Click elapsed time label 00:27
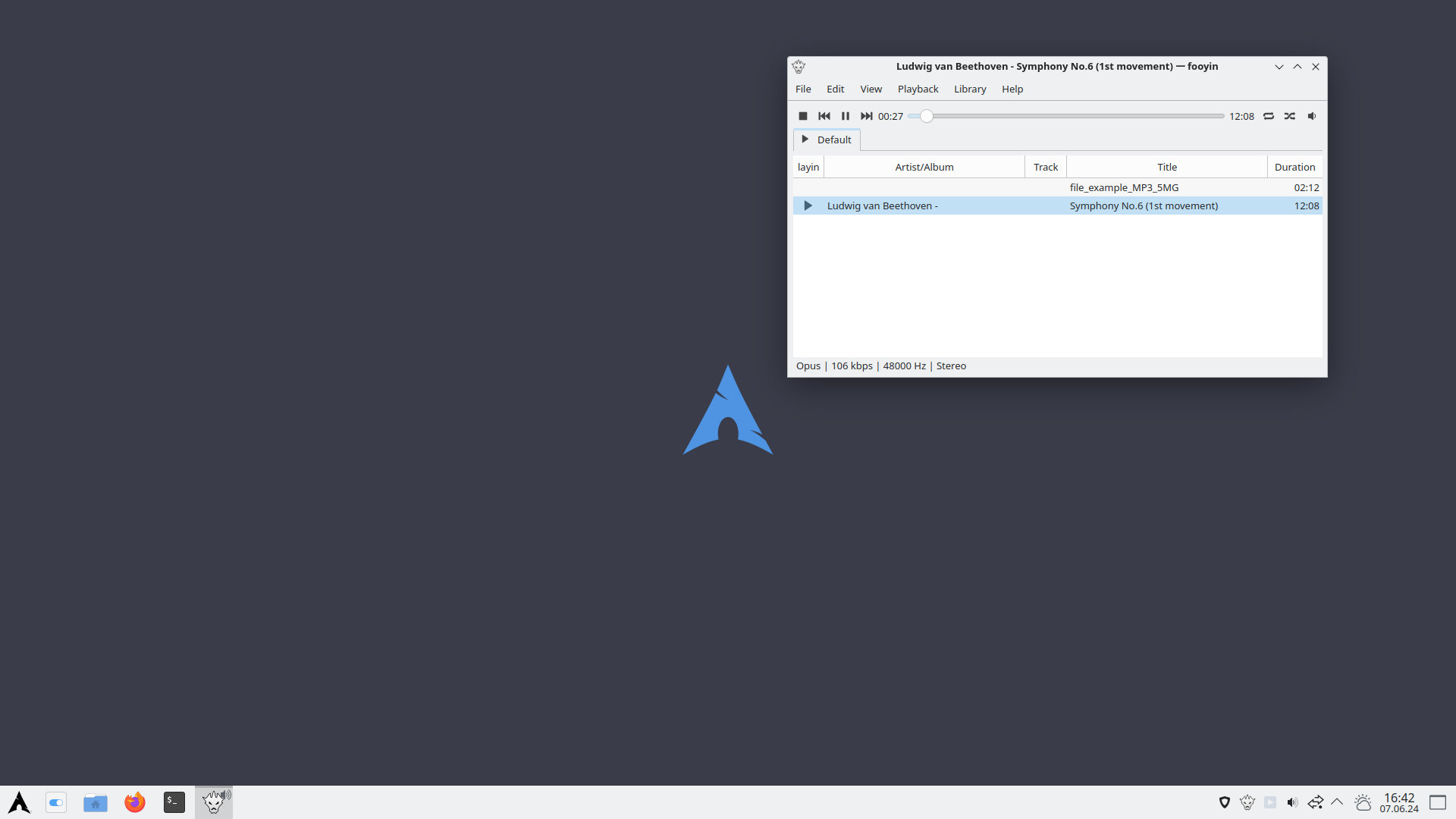This screenshot has height=819, width=1456. click(890, 116)
